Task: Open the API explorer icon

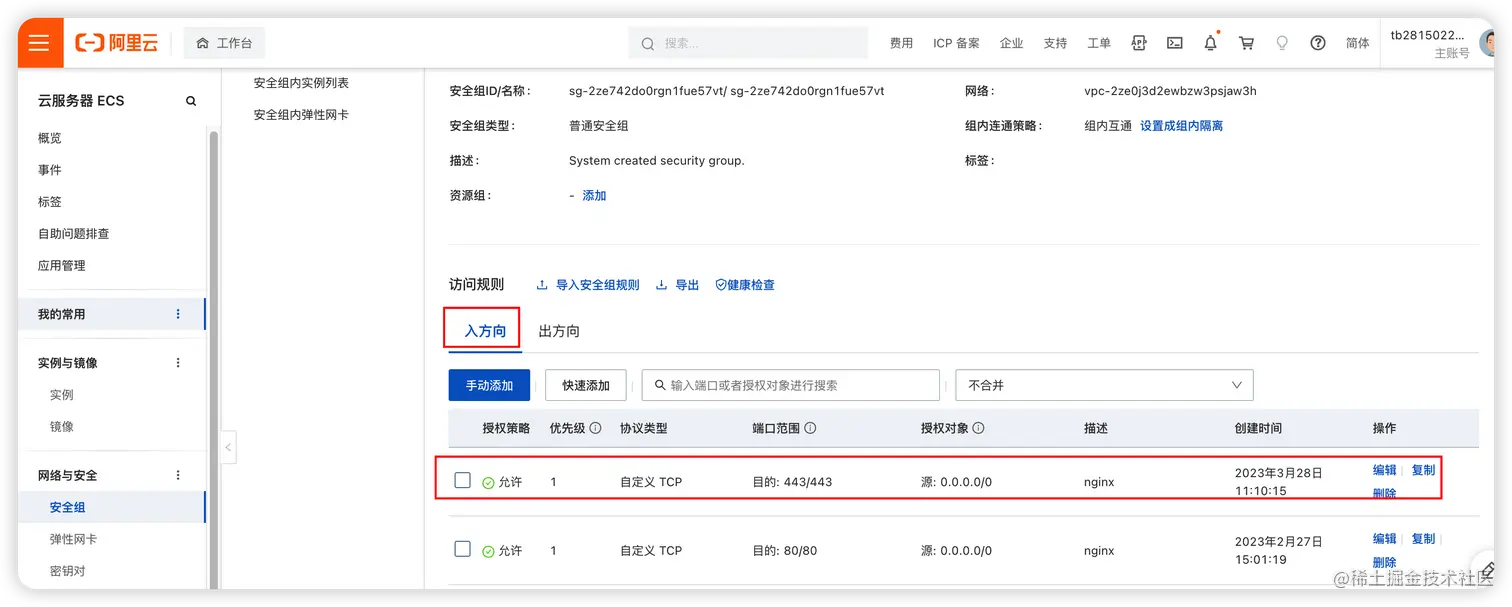Action: [x=1139, y=43]
